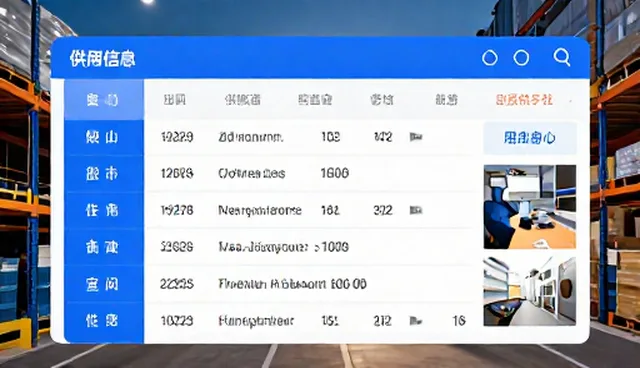Select the sidebar item beside row 12229
Viewport: 640px width, 368px height.
pyautogui.click(x=104, y=137)
